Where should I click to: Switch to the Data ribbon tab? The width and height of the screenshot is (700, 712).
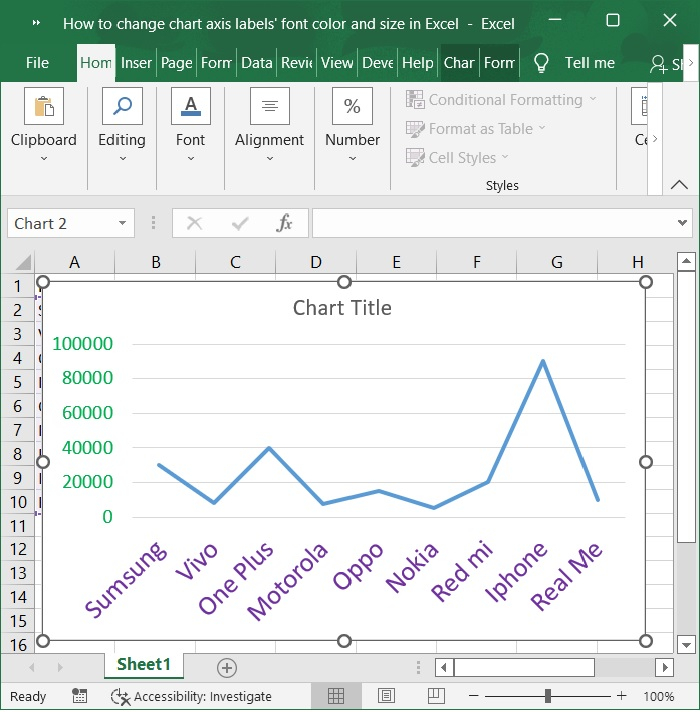click(256, 63)
